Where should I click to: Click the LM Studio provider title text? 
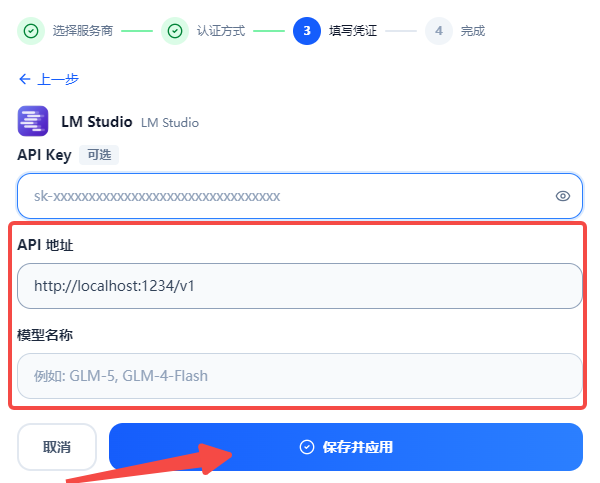(97, 122)
